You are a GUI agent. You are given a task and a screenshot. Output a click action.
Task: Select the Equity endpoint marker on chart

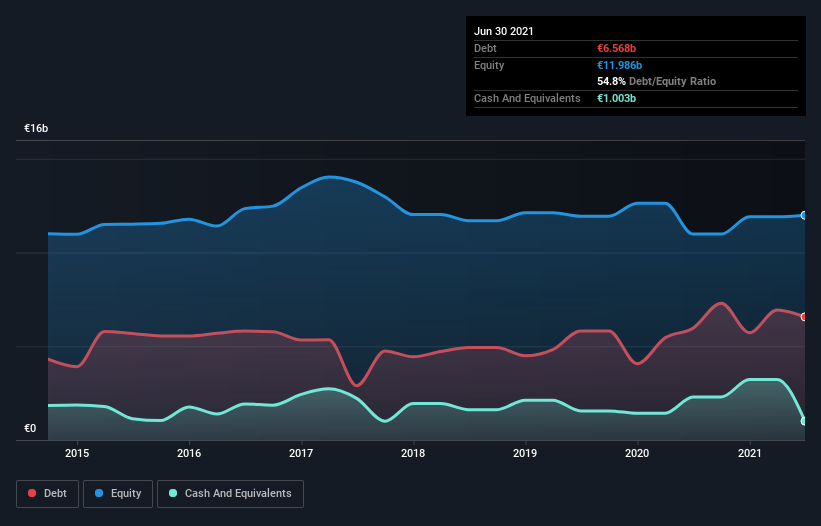tap(804, 215)
